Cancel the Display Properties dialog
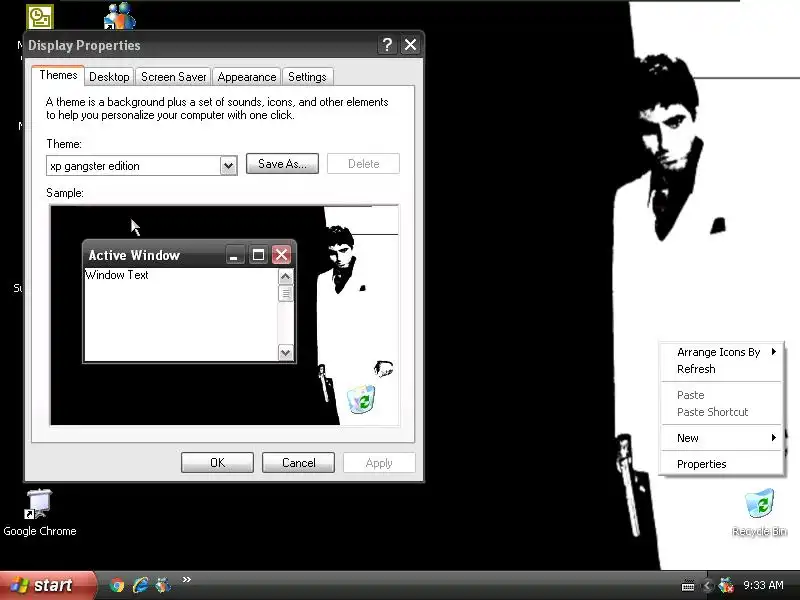This screenshot has height=600, width=800. tap(298, 463)
